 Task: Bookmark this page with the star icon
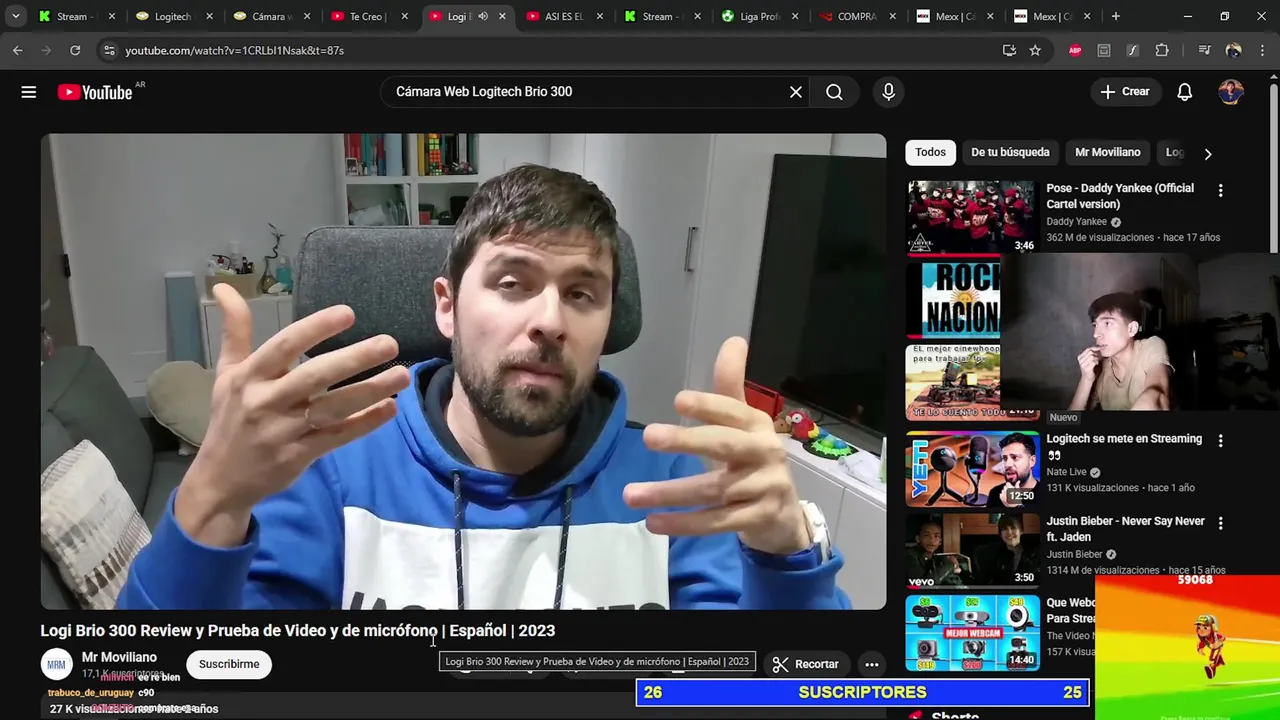coord(1035,50)
